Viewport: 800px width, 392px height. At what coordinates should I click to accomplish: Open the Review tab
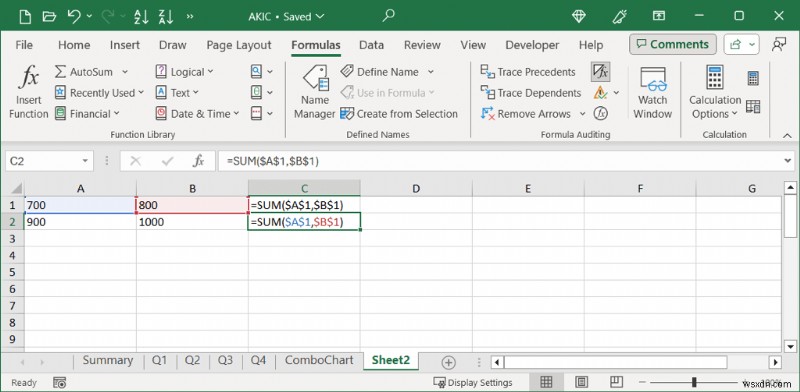pyautogui.click(x=422, y=45)
